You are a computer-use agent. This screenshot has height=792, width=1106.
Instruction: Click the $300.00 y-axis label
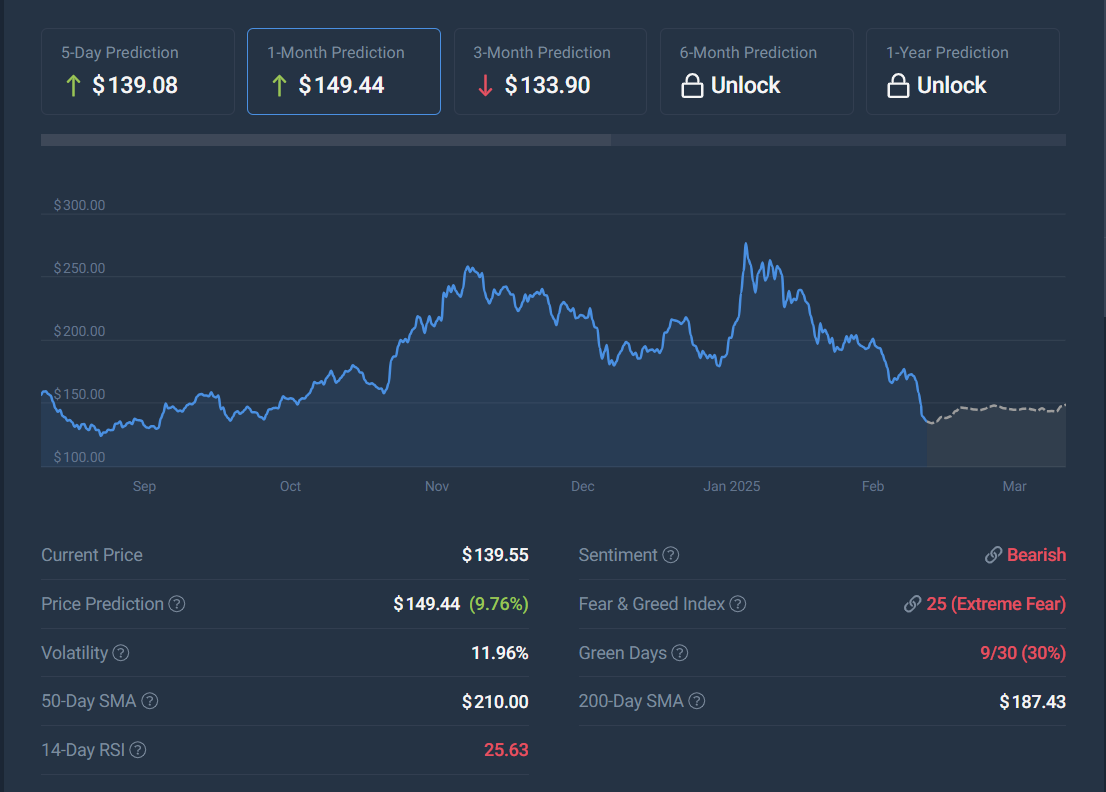(80, 205)
